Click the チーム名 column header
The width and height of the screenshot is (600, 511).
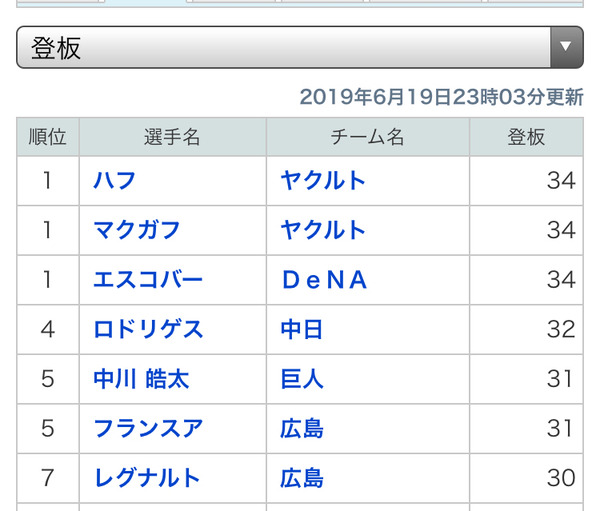click(368, 137)
